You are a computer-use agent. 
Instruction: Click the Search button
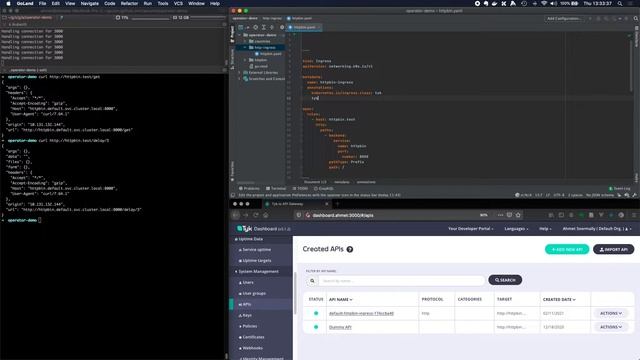(x=505, y=280)
